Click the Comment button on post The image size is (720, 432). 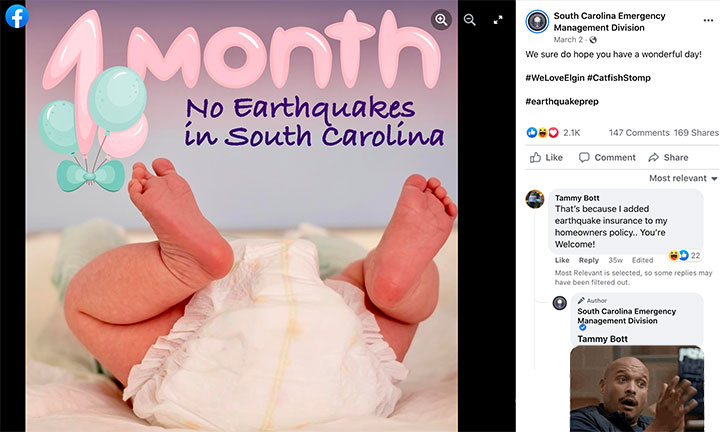pos(606,157)
